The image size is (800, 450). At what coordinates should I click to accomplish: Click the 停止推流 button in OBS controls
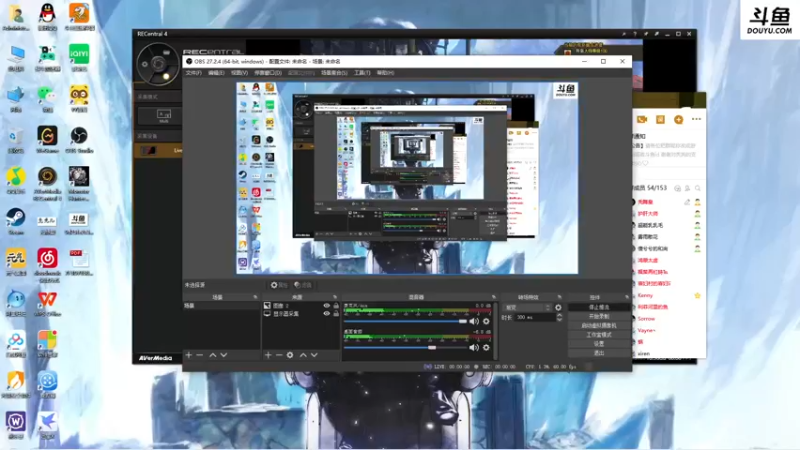(x=598, y=307)
